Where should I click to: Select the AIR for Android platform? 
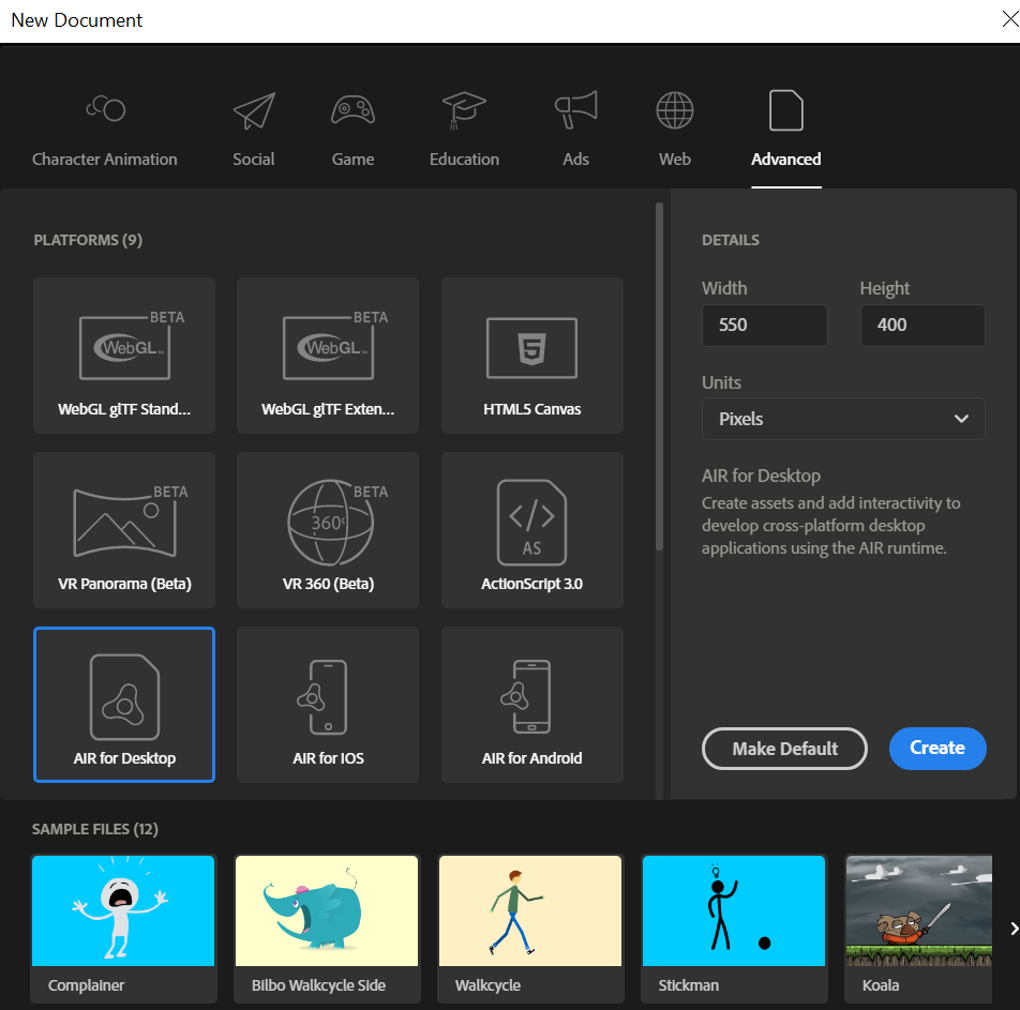[x=531, y=704]
